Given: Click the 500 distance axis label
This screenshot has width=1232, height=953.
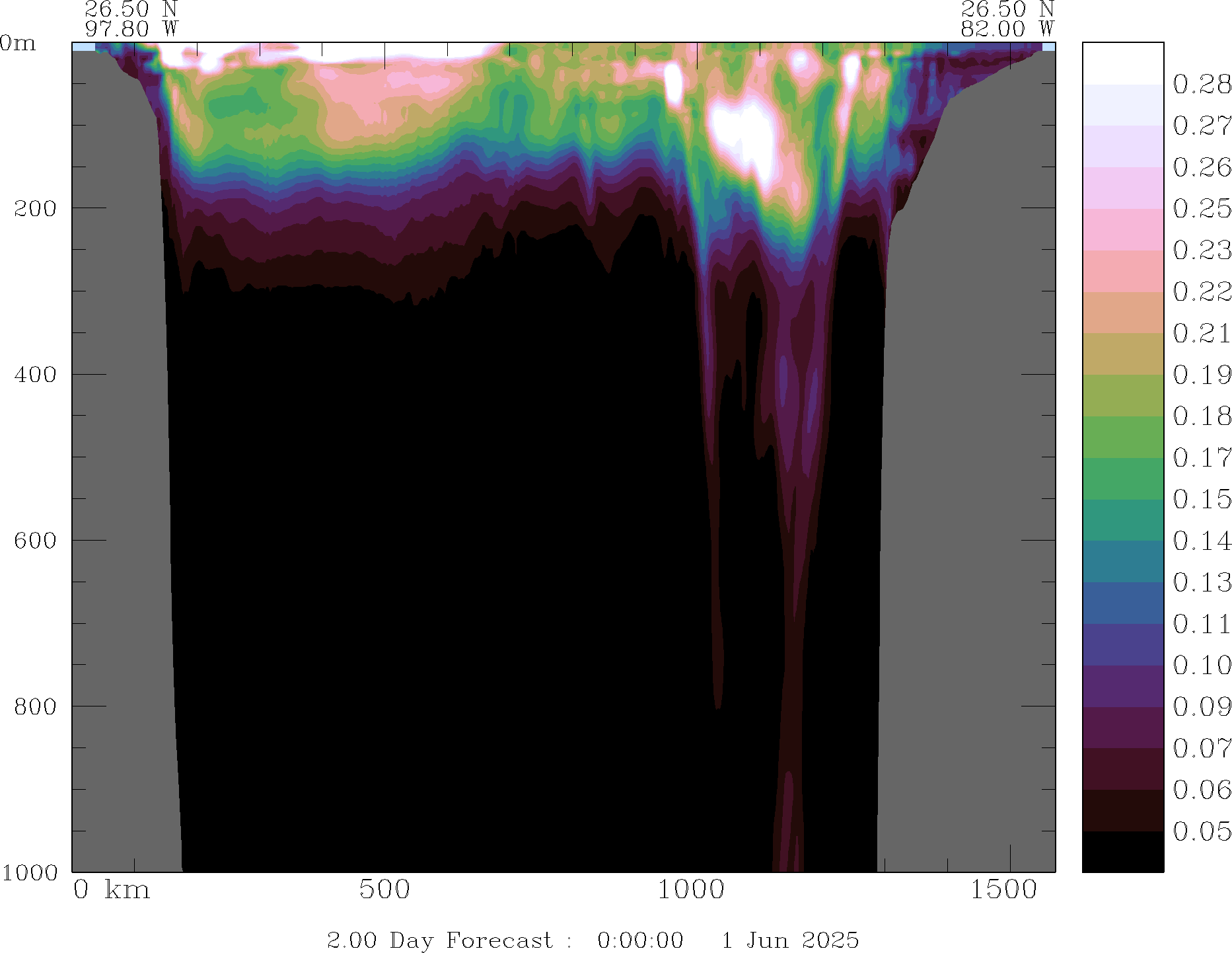Looking at the screenshot, I should click(384, 890).
